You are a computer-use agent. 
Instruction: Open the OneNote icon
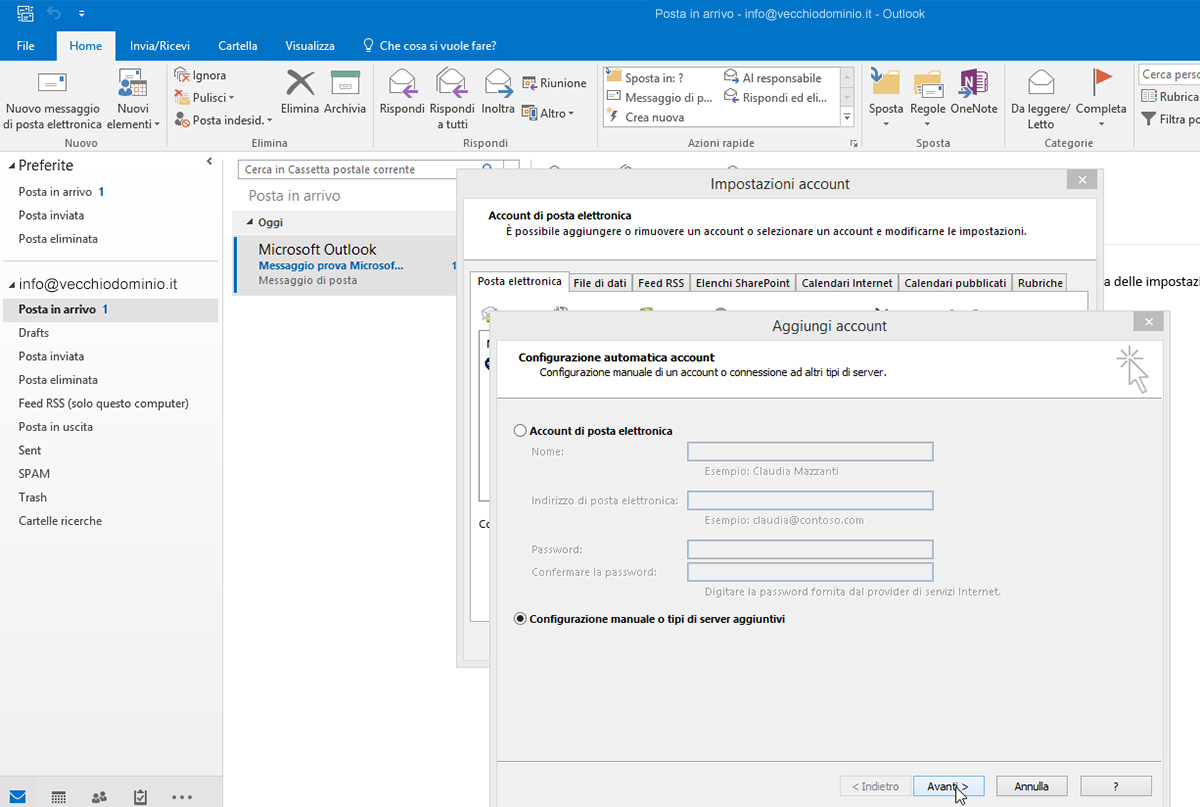point(973,82)
